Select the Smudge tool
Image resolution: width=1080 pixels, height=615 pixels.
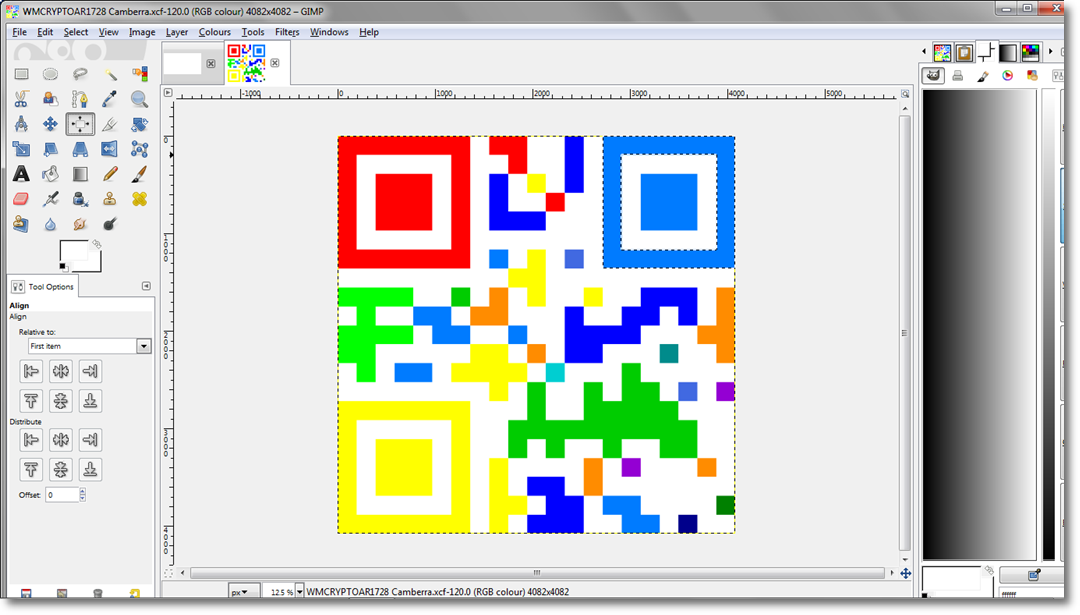[x=80, y=224]
